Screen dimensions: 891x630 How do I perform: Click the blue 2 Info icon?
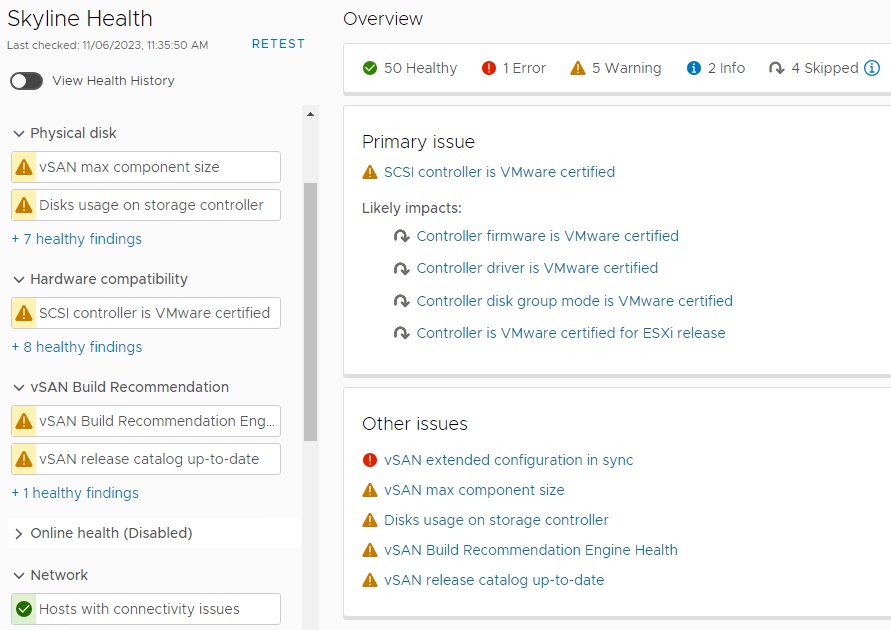coord(694,68)
